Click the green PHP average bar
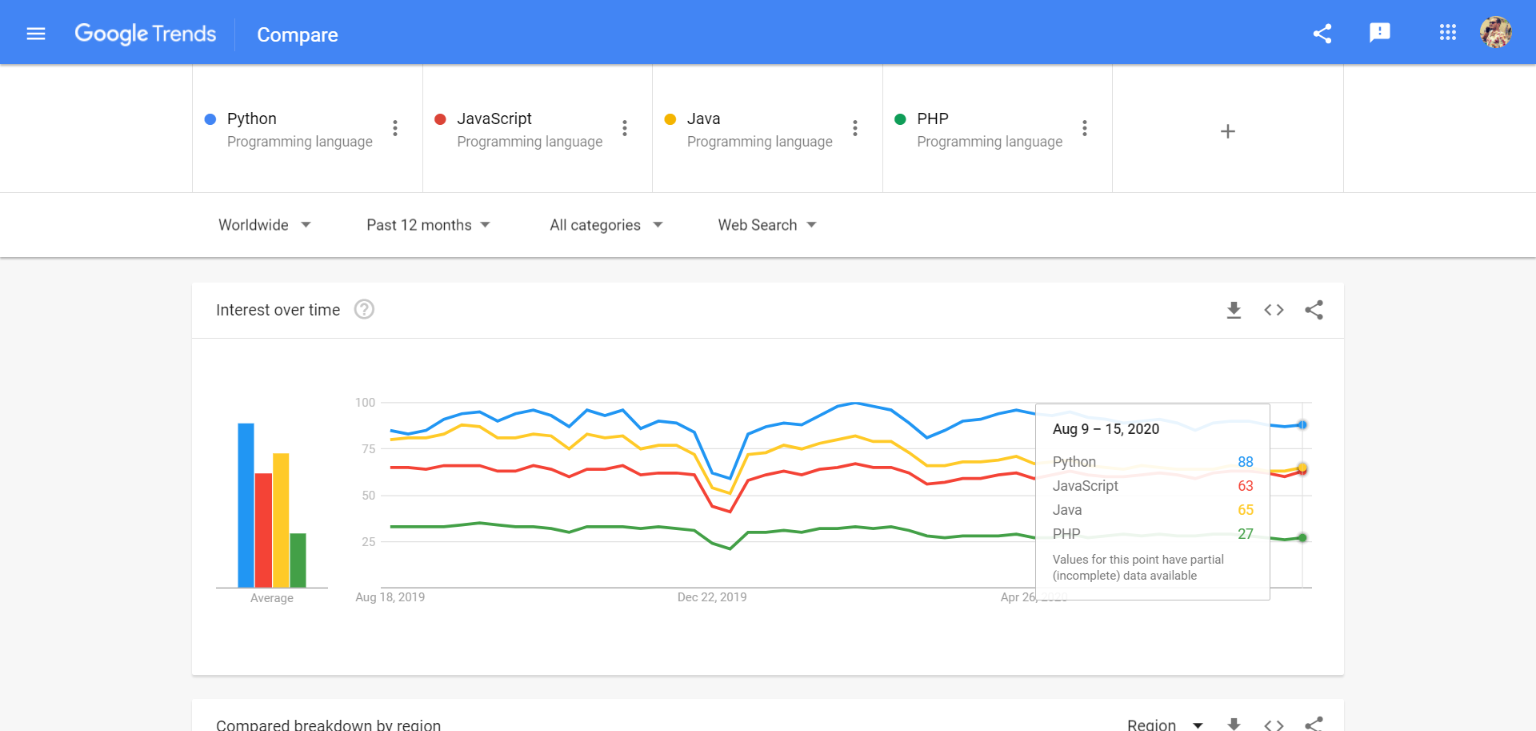This screenshot has height=731, width=1536. pos(298,560)
